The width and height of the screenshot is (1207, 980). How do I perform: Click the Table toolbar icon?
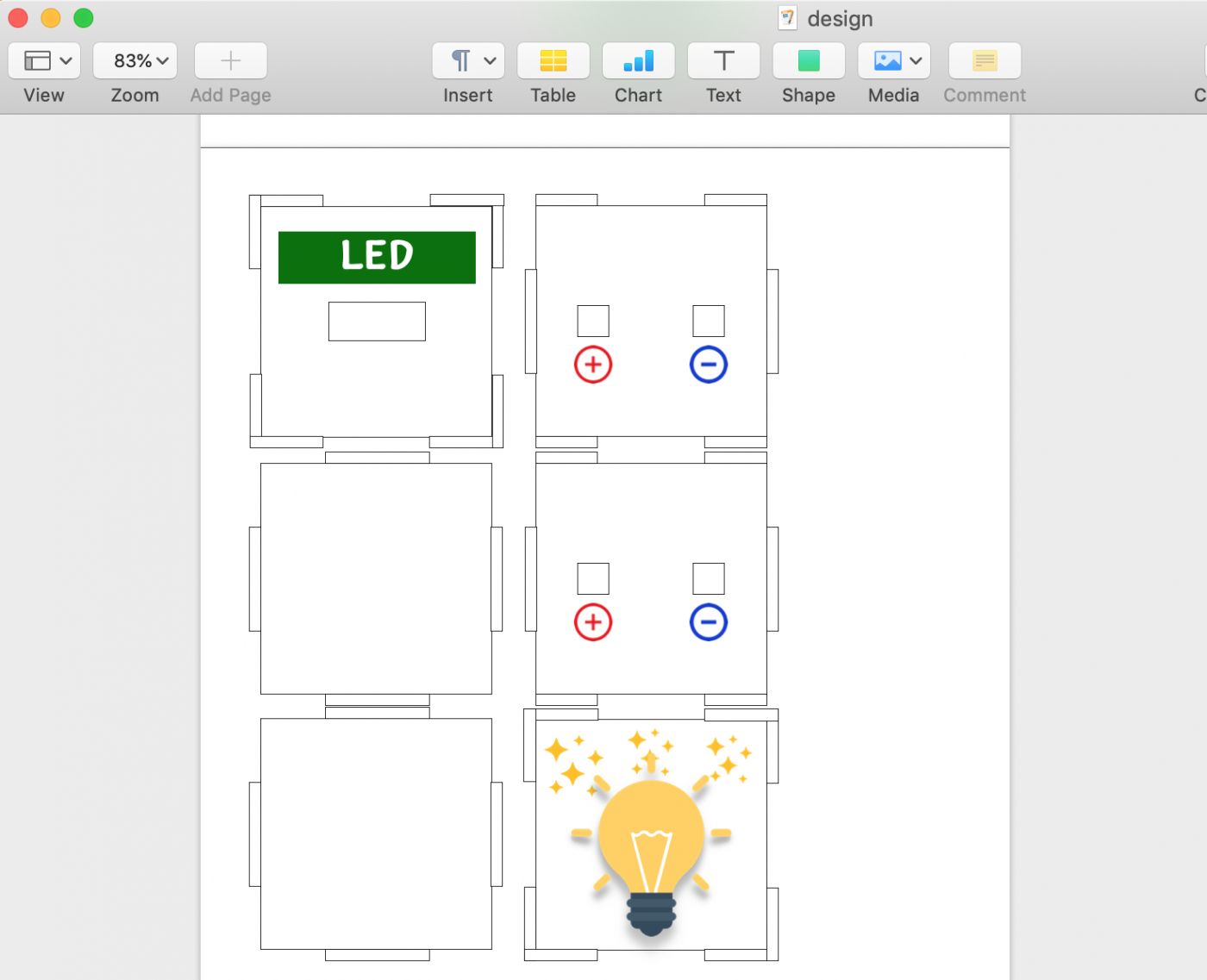click(x=553, y=60)
